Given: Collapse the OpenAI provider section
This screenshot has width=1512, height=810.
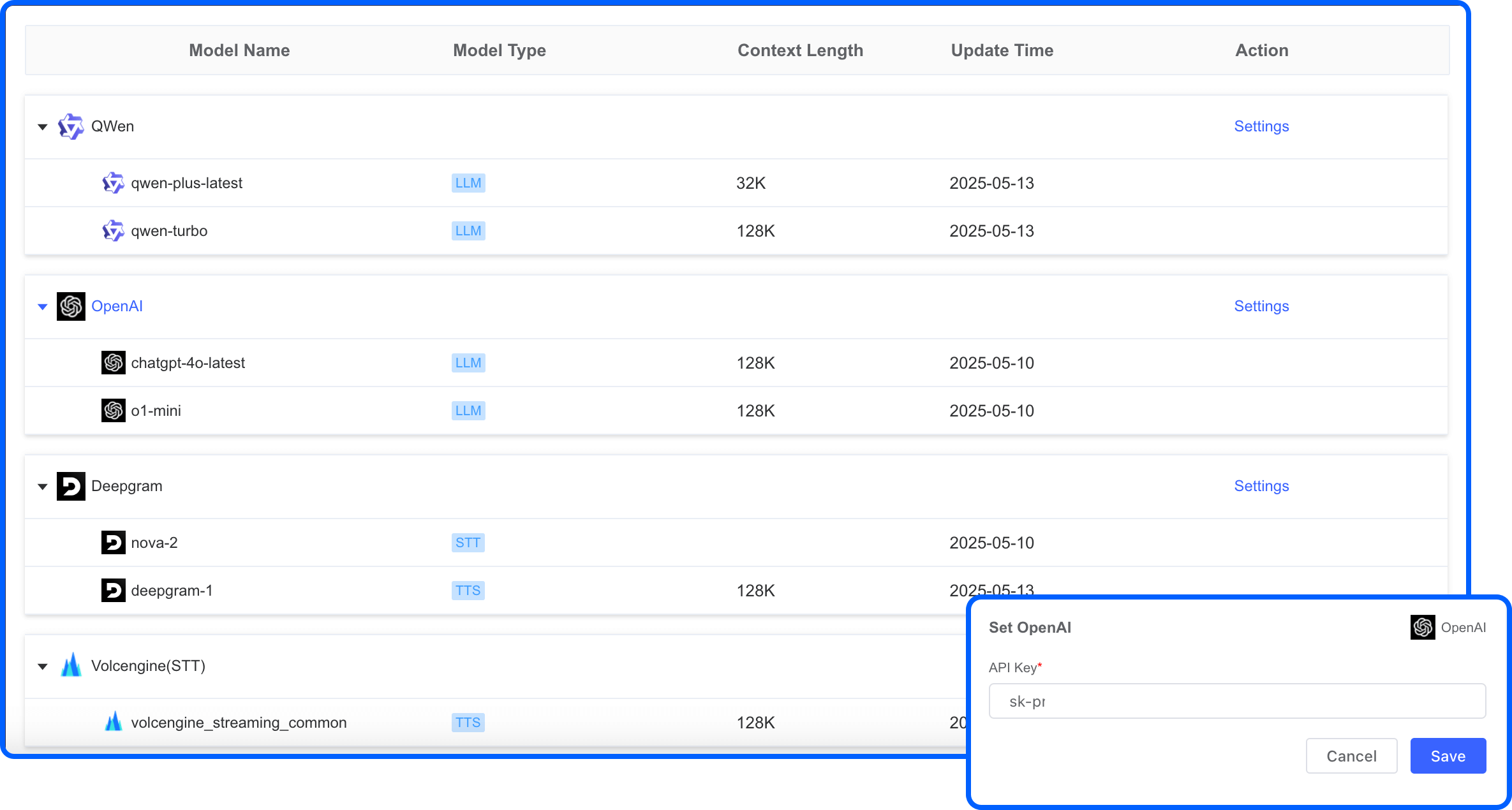Looking at the screenshot, I should (x=42, y=306).
